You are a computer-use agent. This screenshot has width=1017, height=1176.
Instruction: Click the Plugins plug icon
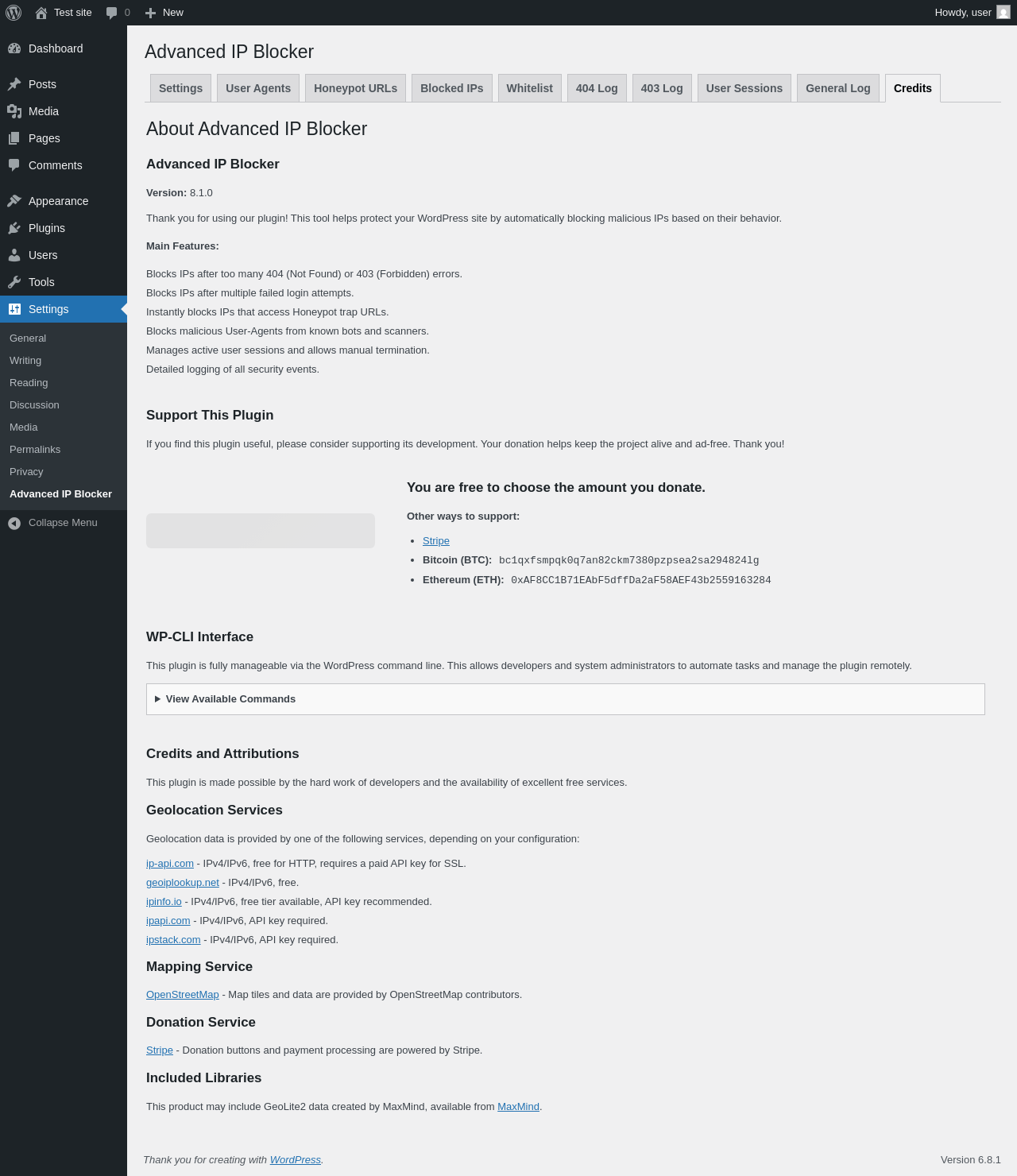(14, 228)
